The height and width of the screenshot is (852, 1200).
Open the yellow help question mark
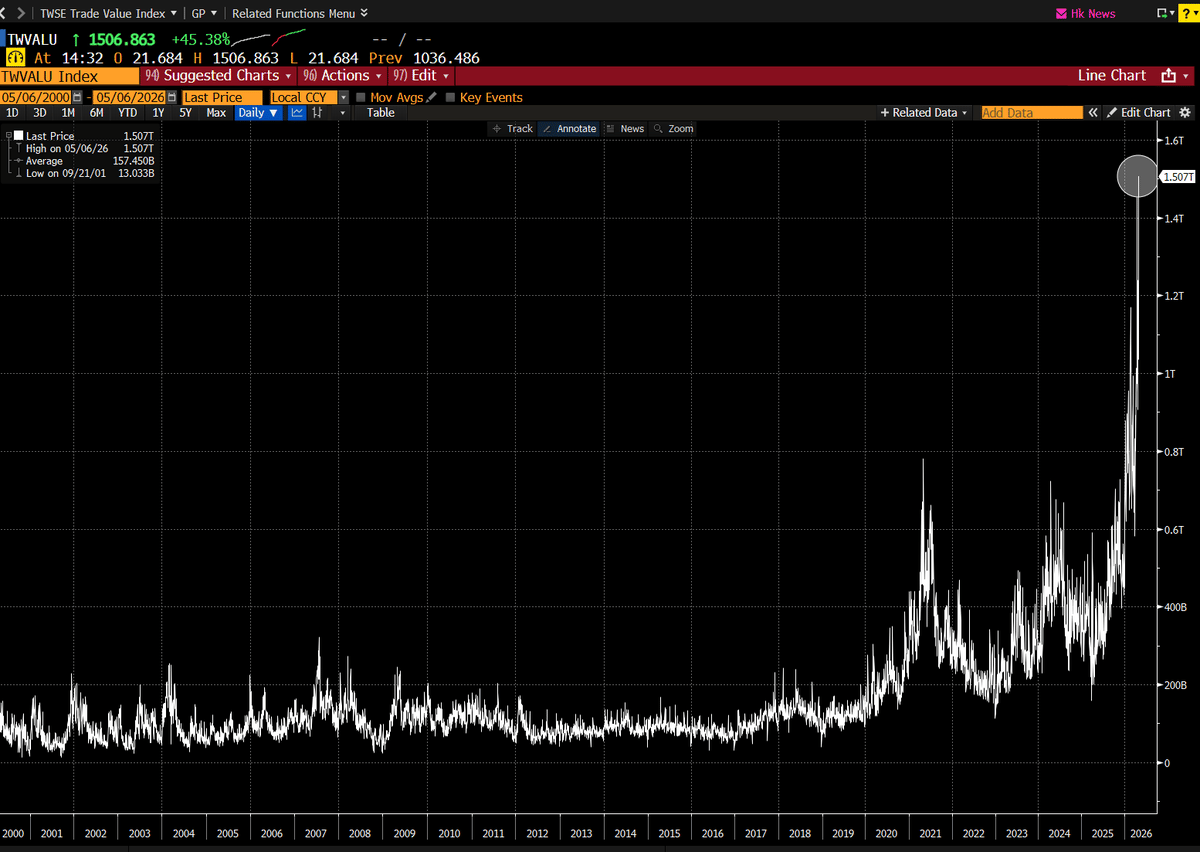pyautogui.click(x=1189, y=13)
